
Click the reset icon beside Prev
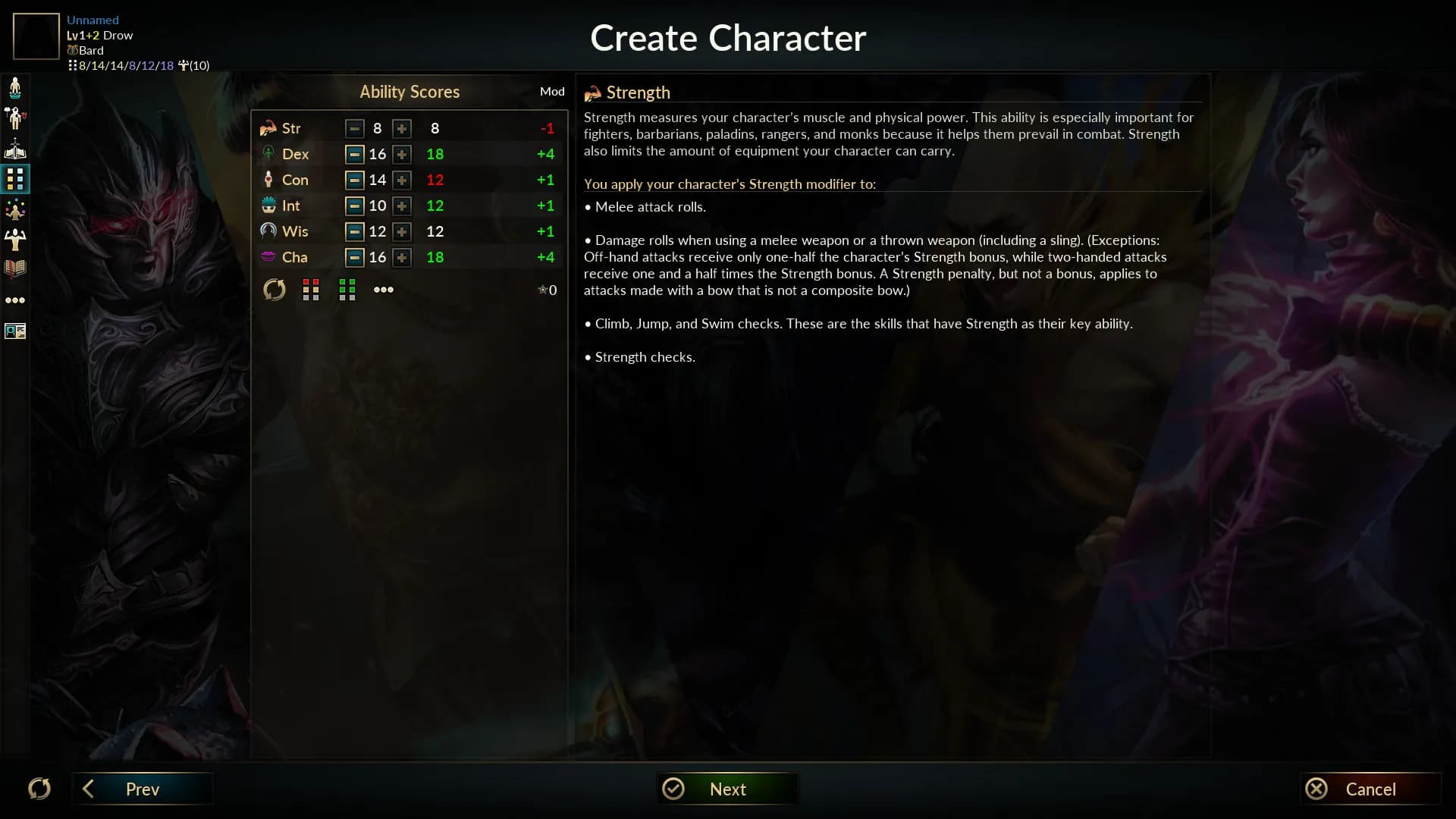(x=39, y=789)
